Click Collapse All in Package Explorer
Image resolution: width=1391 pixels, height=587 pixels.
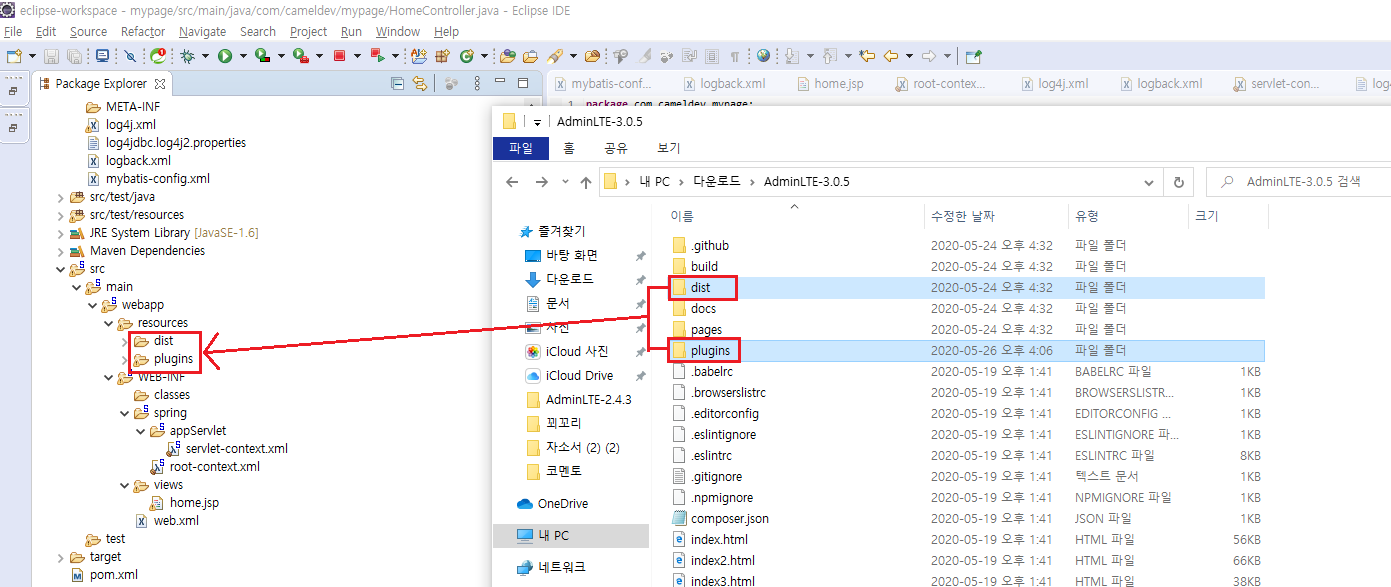(397, 84)
